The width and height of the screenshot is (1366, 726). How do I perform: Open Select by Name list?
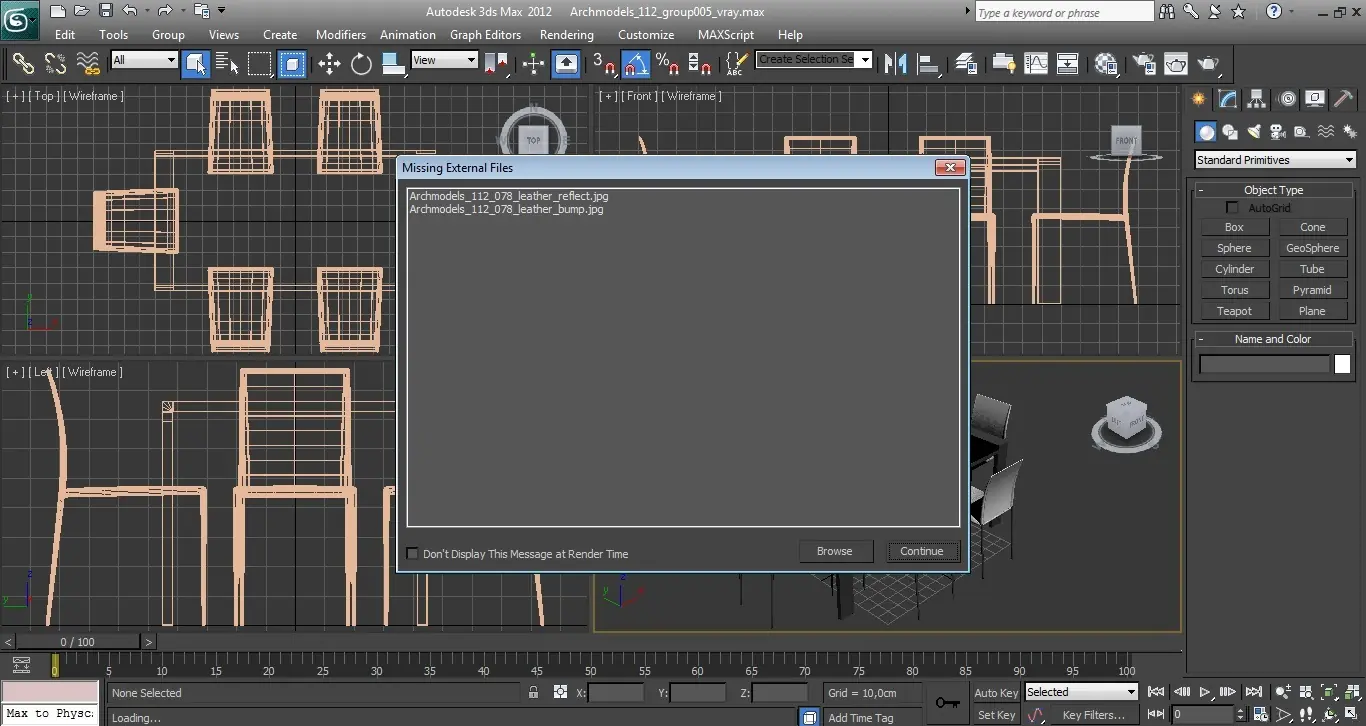[227, 63]
